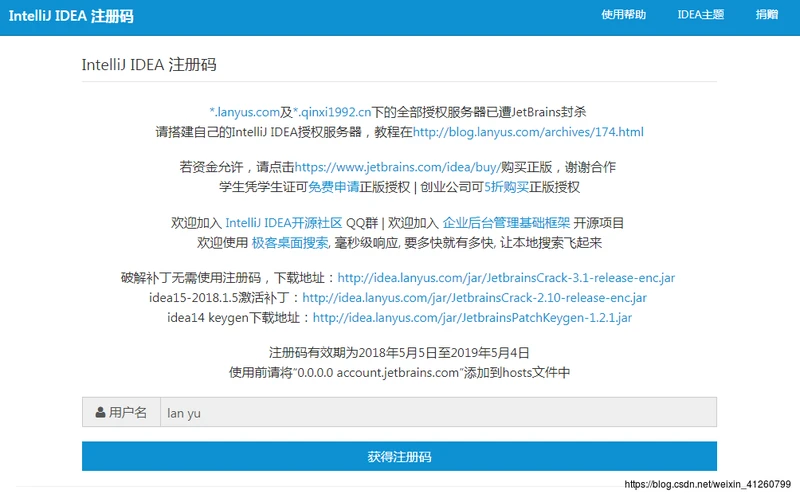Download JetbrainsPatchKeygen-1.2.1.jar via its link
The width and height of the screenshot is (800, 498).
coord(472,318)
